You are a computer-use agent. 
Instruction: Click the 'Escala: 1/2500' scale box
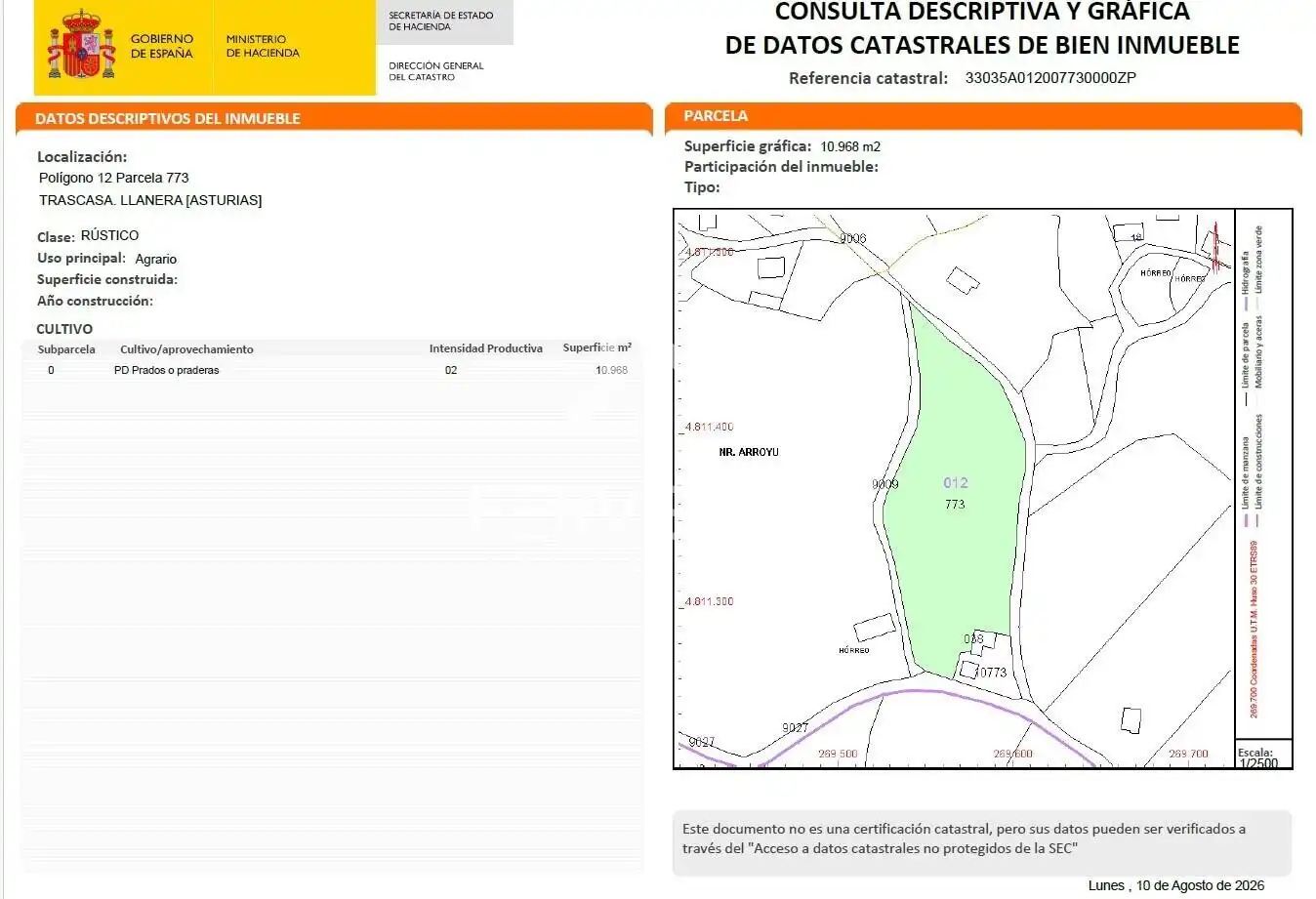click(1263, 756)
